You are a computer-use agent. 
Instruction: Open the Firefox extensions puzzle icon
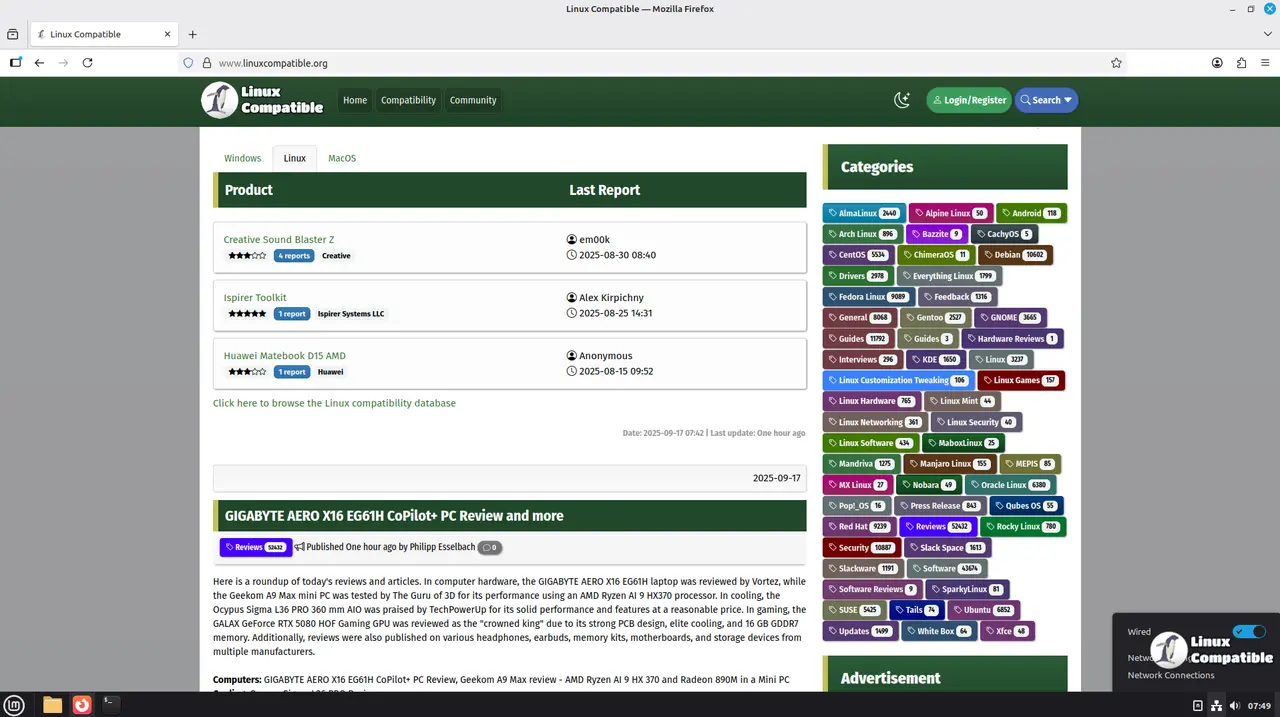1241,63
